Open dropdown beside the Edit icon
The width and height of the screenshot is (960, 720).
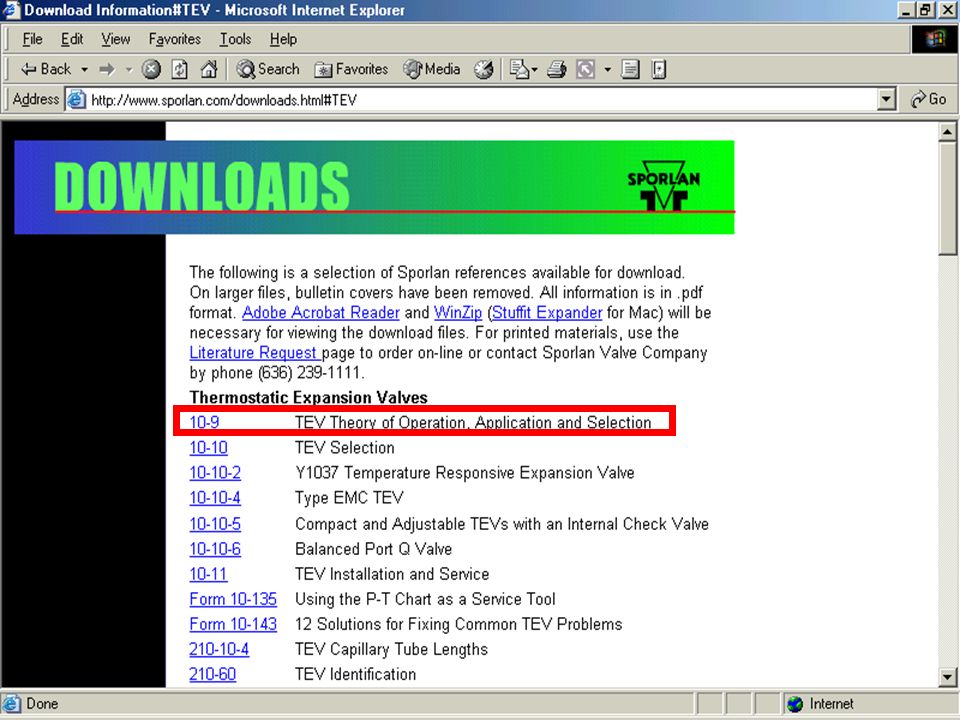pos(607,70)
